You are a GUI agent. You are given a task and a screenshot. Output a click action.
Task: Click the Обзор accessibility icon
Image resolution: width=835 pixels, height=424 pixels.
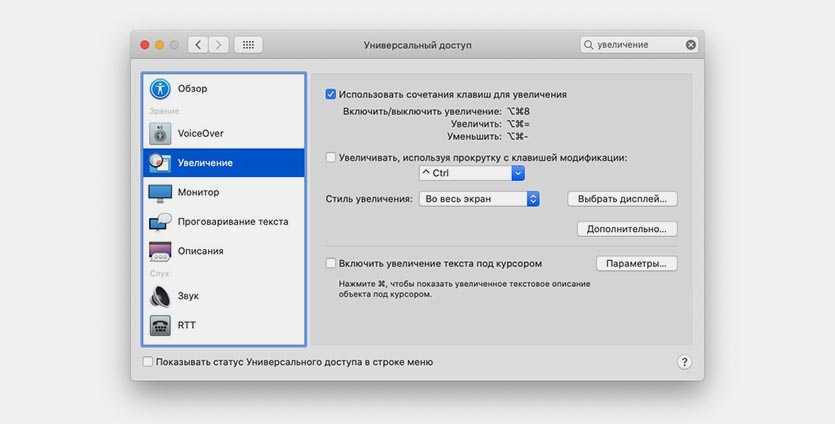tap(161, 89)
